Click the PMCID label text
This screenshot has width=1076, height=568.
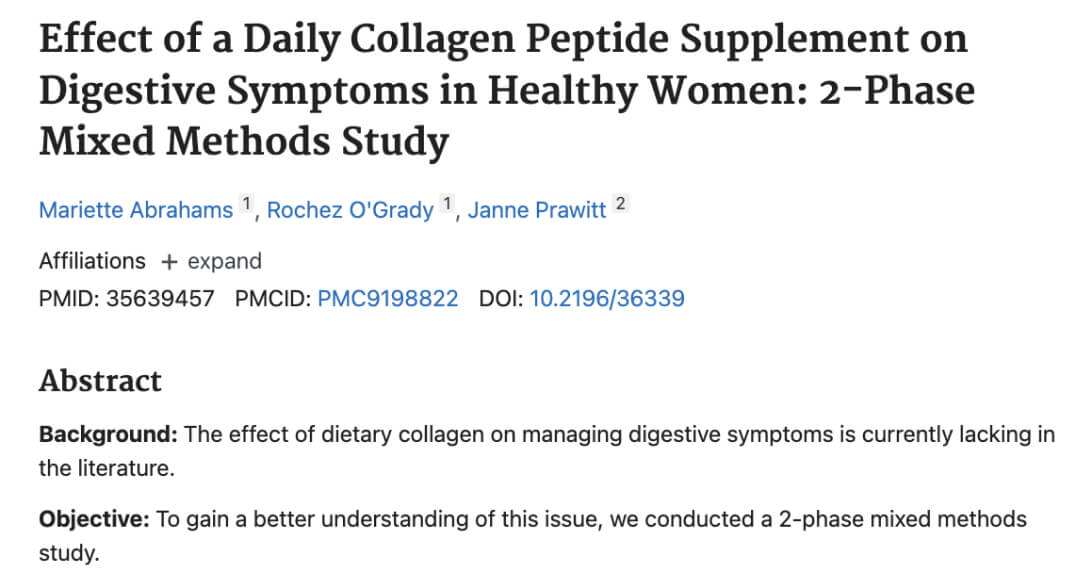click(x=272, y=299)
